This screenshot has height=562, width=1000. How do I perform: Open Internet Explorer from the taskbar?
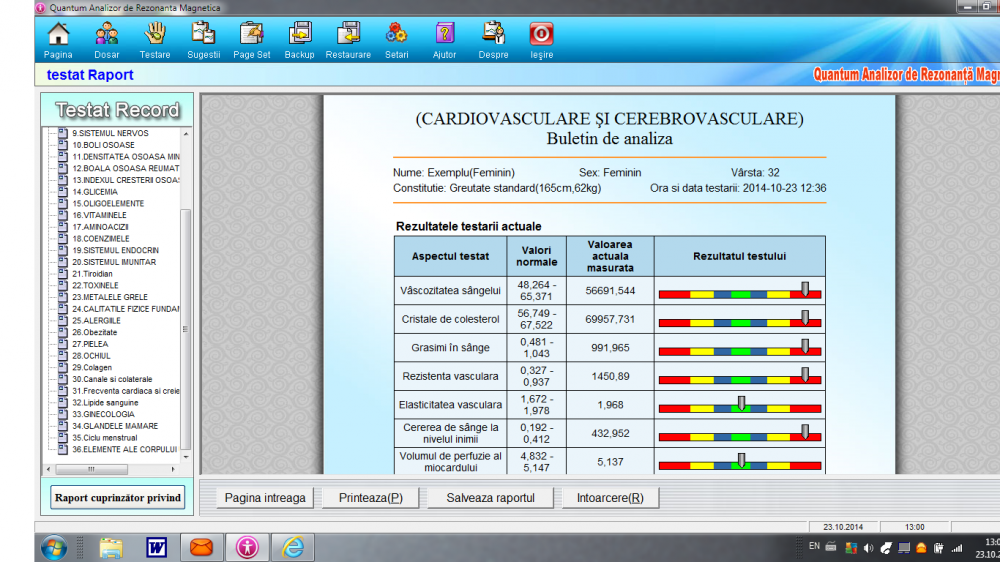point(292,547)
